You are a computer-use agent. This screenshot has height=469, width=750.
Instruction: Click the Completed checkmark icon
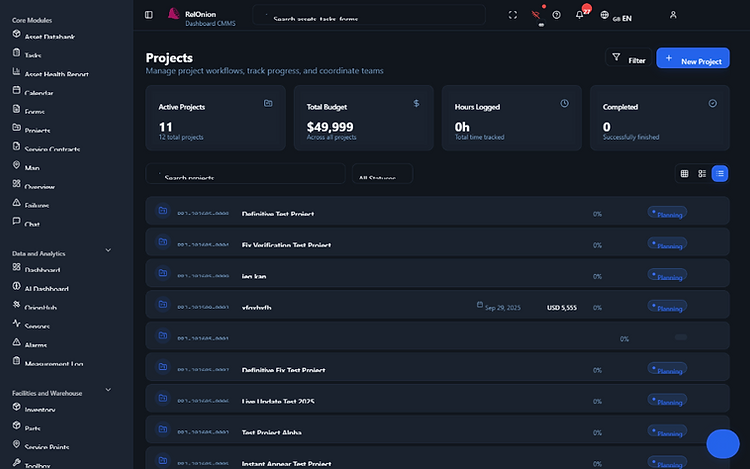(713, 103)
